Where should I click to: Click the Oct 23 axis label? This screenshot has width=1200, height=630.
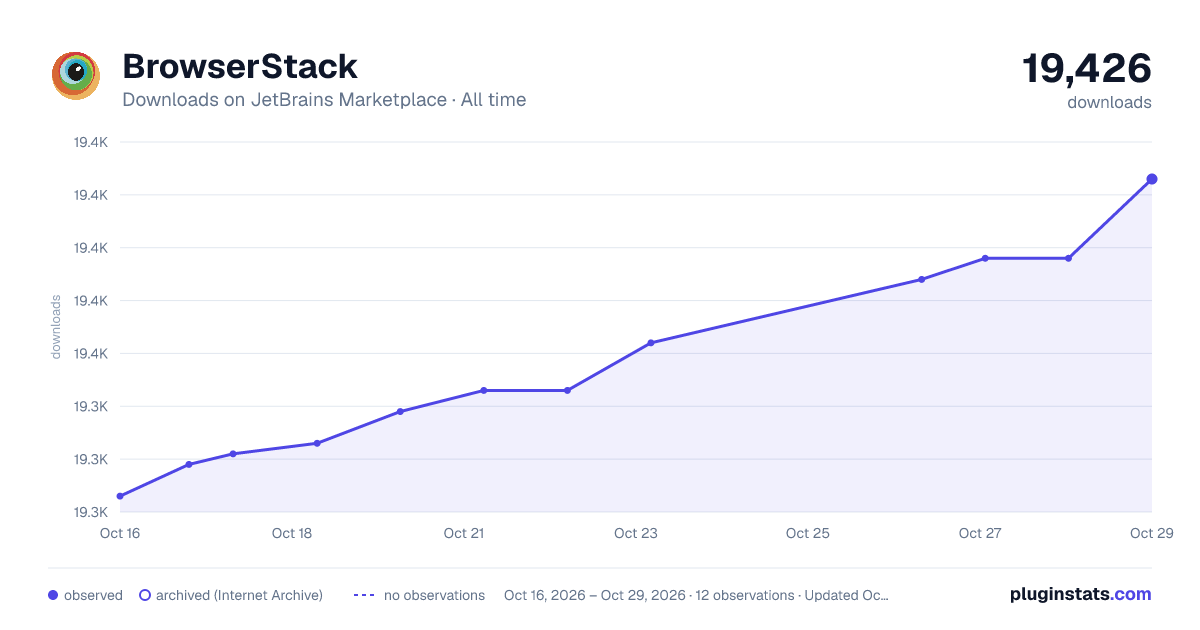tap(636, 533)
